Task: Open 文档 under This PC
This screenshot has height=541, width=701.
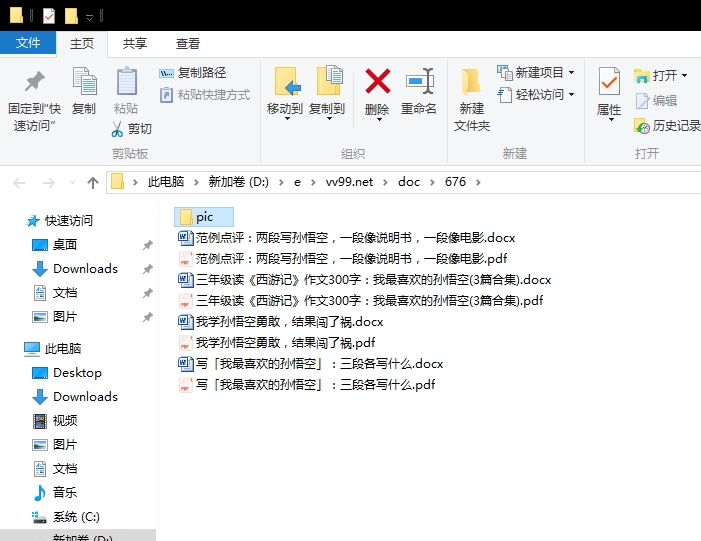Action: (55, 469)
